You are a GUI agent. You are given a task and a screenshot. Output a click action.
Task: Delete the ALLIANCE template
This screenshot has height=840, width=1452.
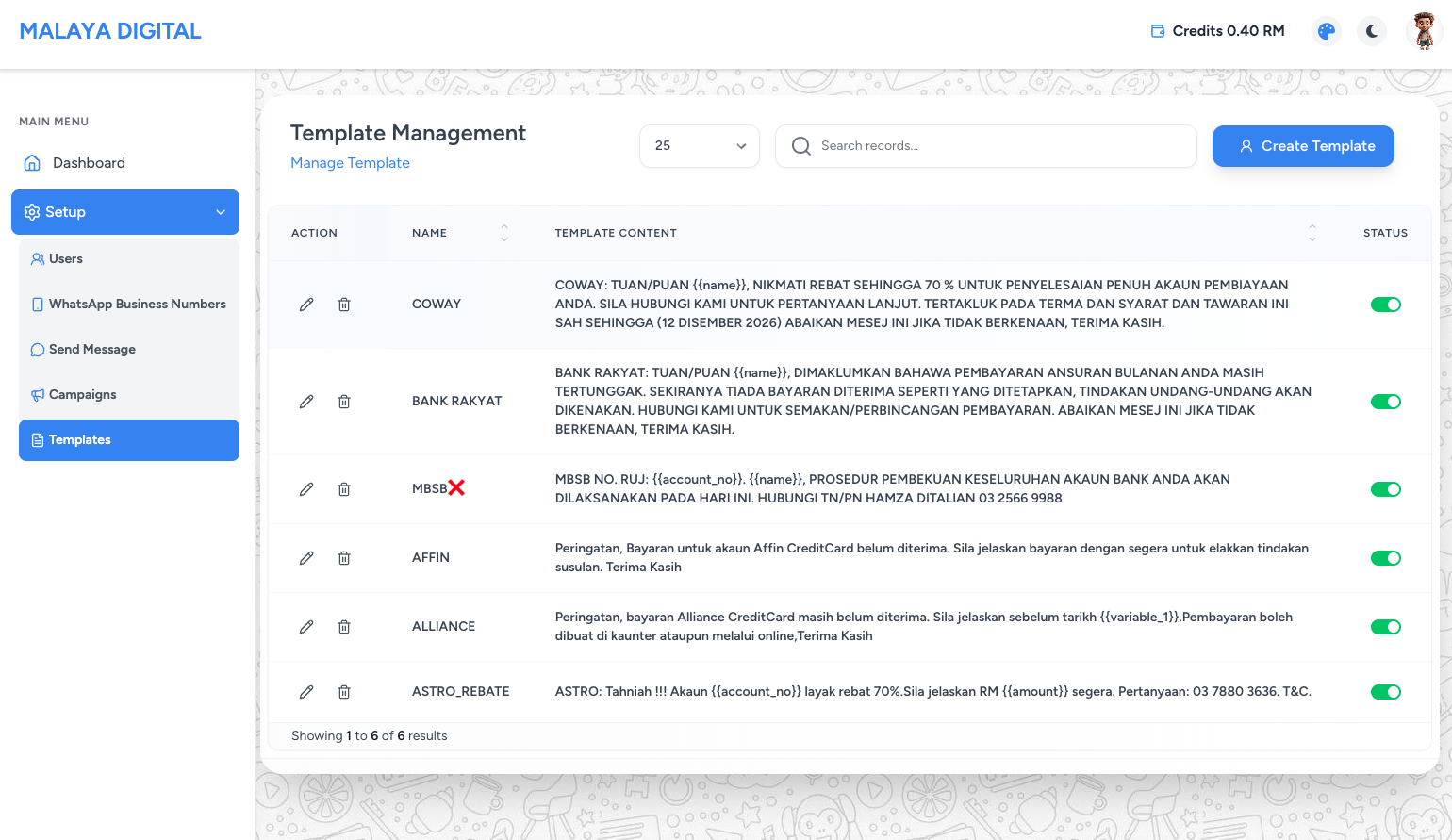tap(344, 627)
